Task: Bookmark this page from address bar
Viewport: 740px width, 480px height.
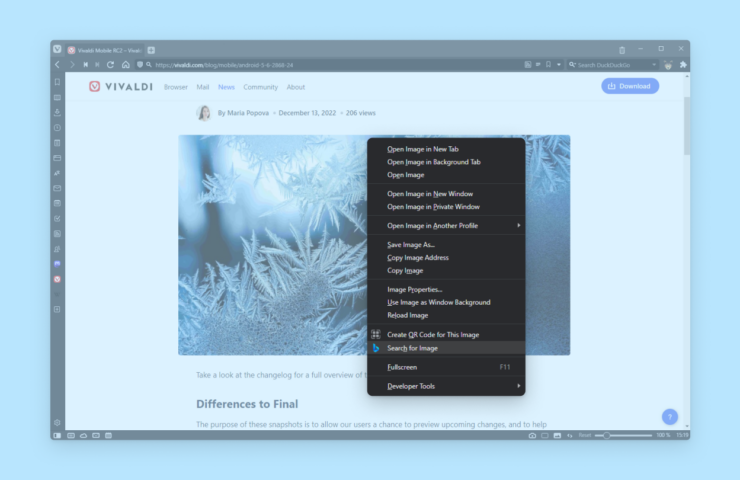Action: pyautogui.click(x=548, y=65)
